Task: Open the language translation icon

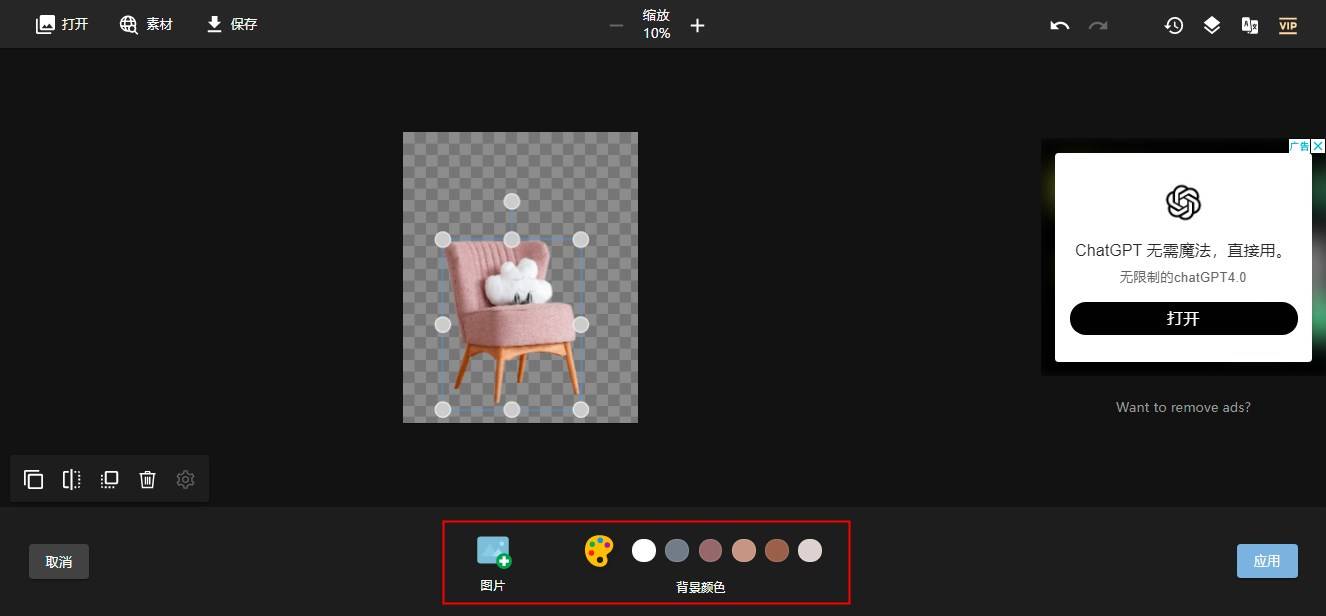Action: (x=1249, y=25)
